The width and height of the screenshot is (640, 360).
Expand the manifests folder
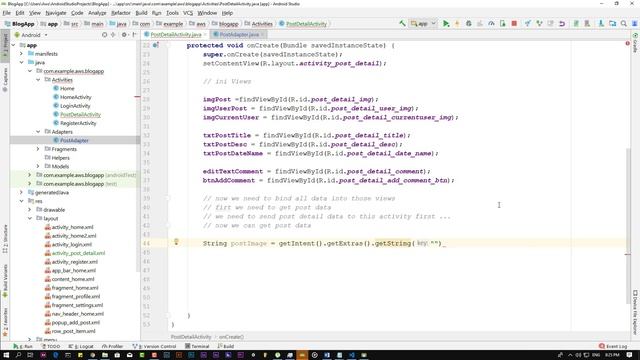click(x=22, y=54)
